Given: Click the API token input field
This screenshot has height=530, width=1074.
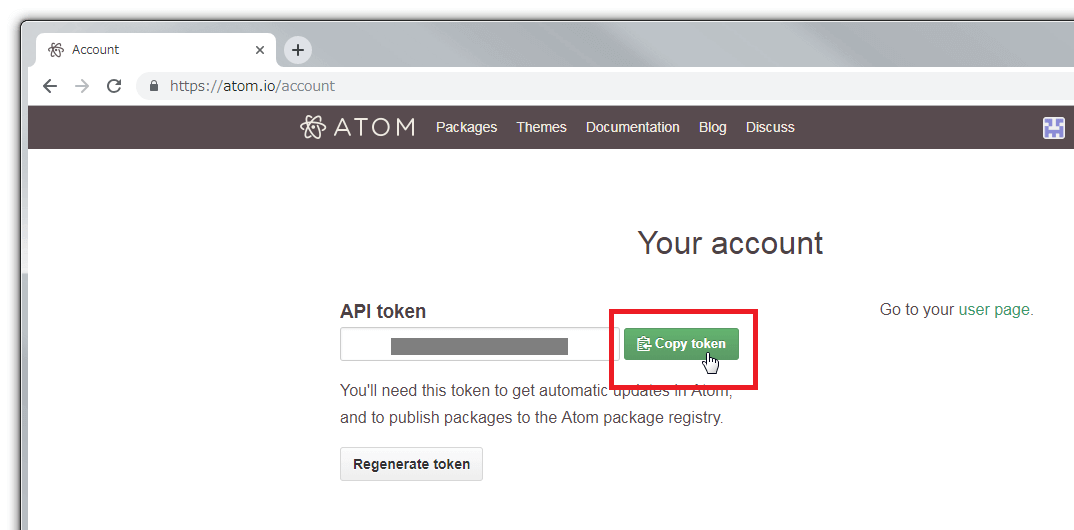Looking at the screenshot, I should coord(479,344).
